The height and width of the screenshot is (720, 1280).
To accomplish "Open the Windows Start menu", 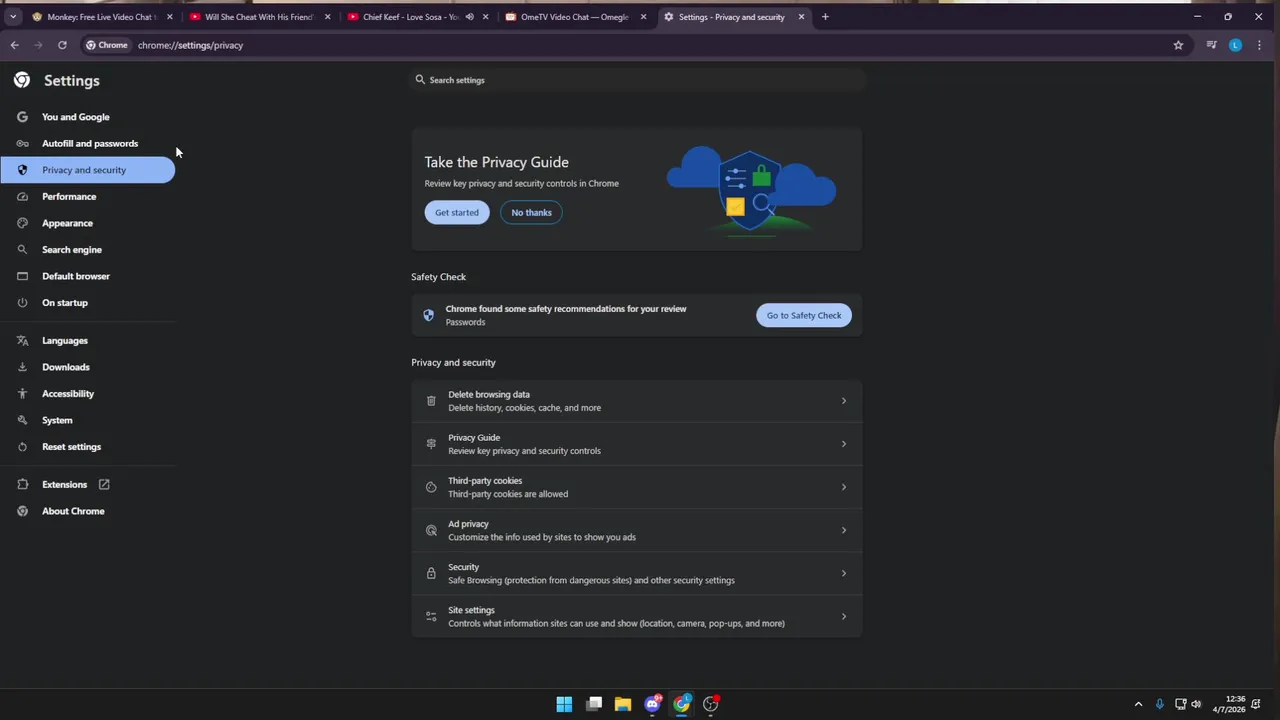I will click(564, 704).
